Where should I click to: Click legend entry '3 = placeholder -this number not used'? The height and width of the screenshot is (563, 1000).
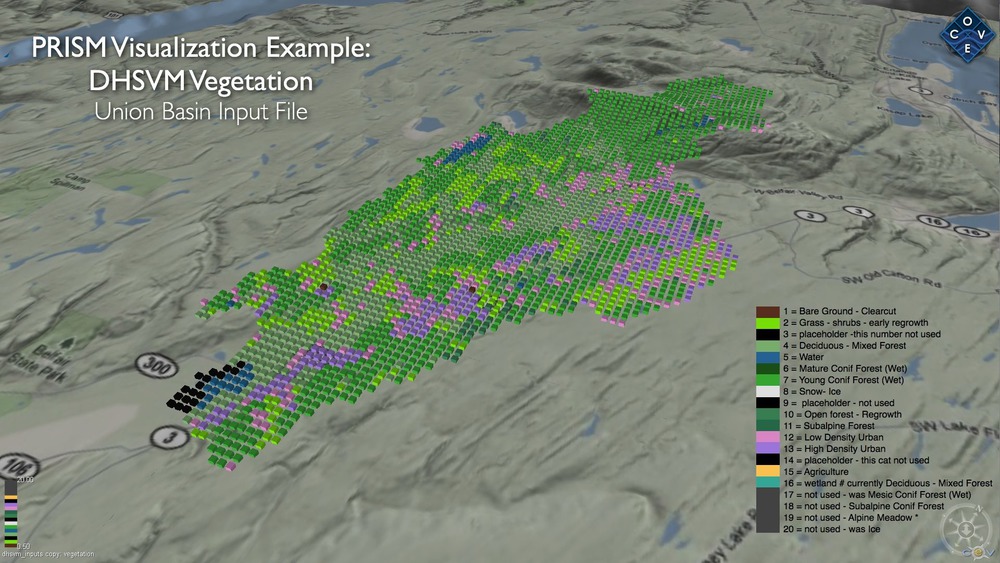862,334
